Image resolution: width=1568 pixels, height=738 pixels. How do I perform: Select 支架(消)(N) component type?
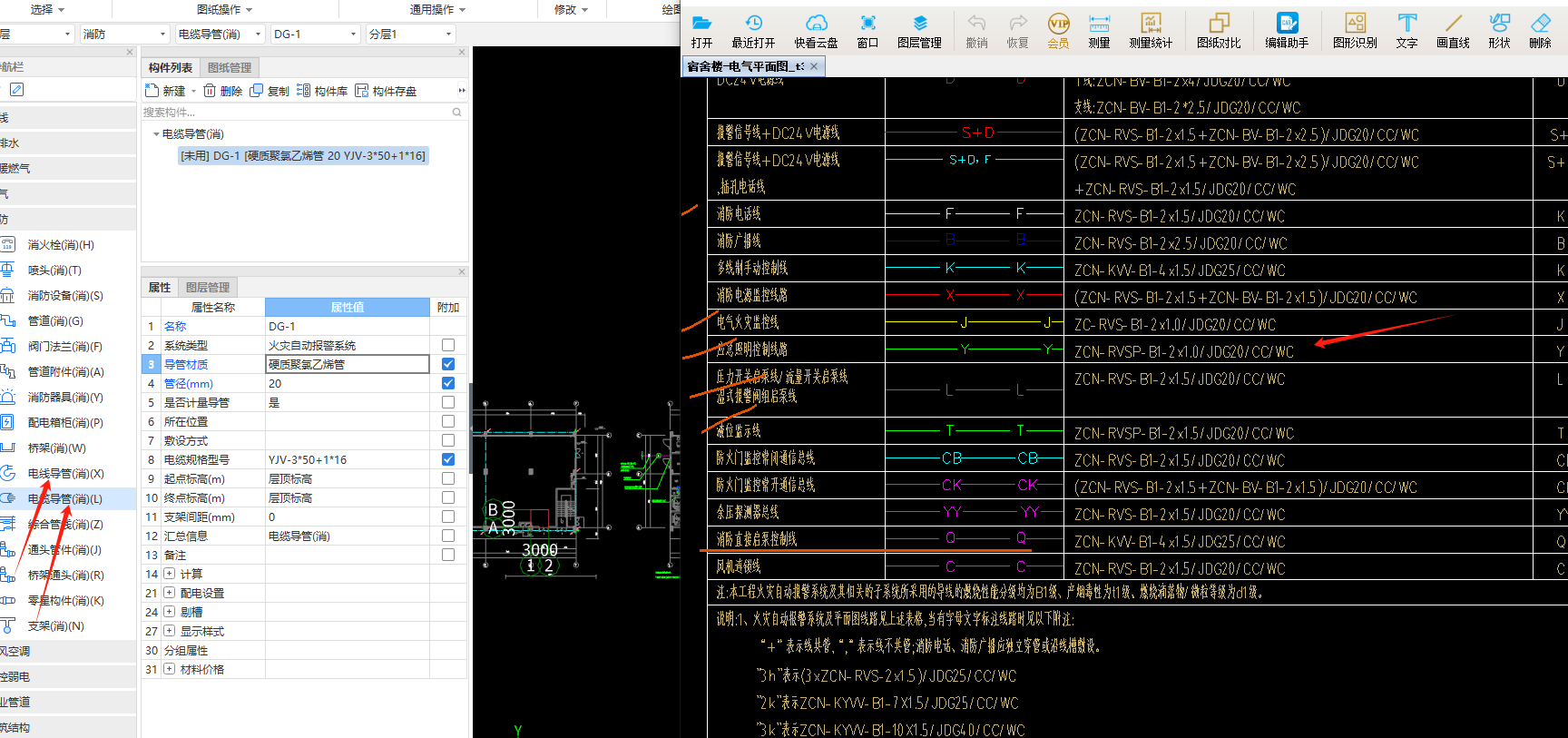pyautogui.click(x=55, y=626)
